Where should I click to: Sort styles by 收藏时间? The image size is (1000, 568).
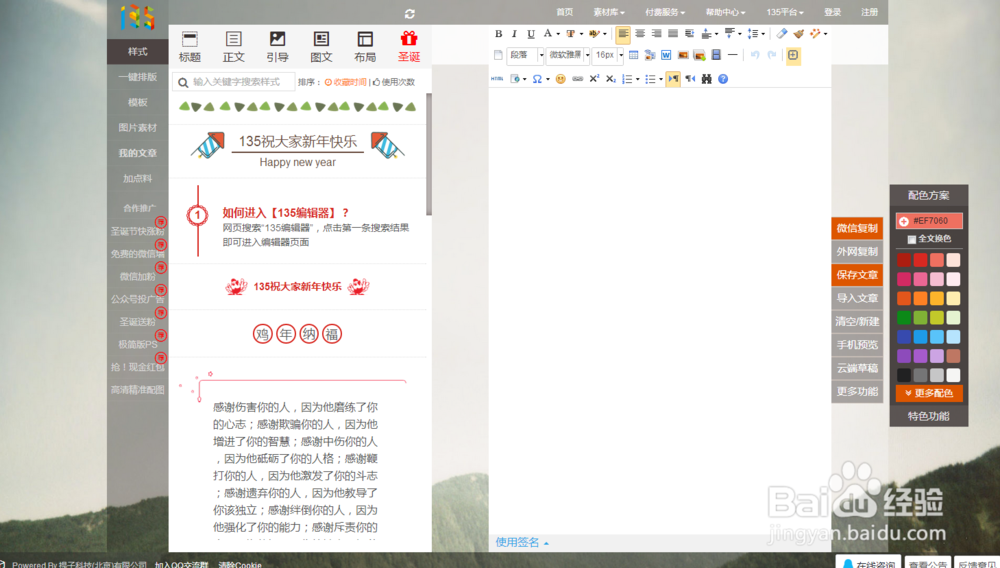tap(346, 82)
